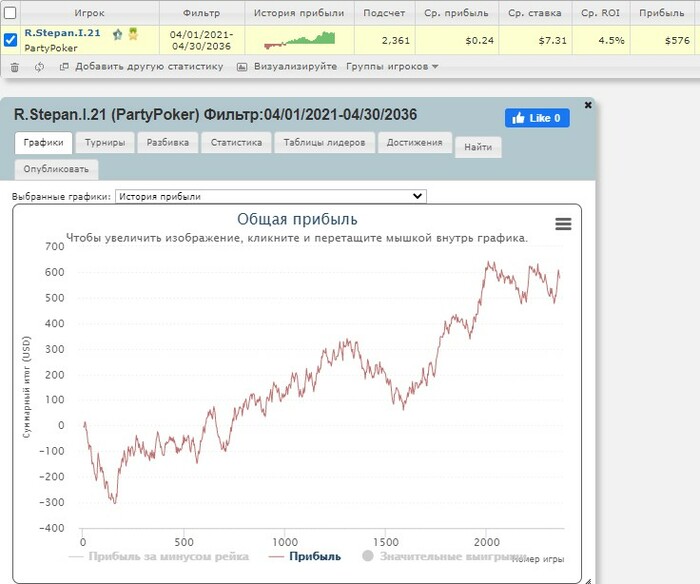The width and height of the screenshot is (700, 584).
Task: Click the Найти tab
Action: tap(478, 147)
